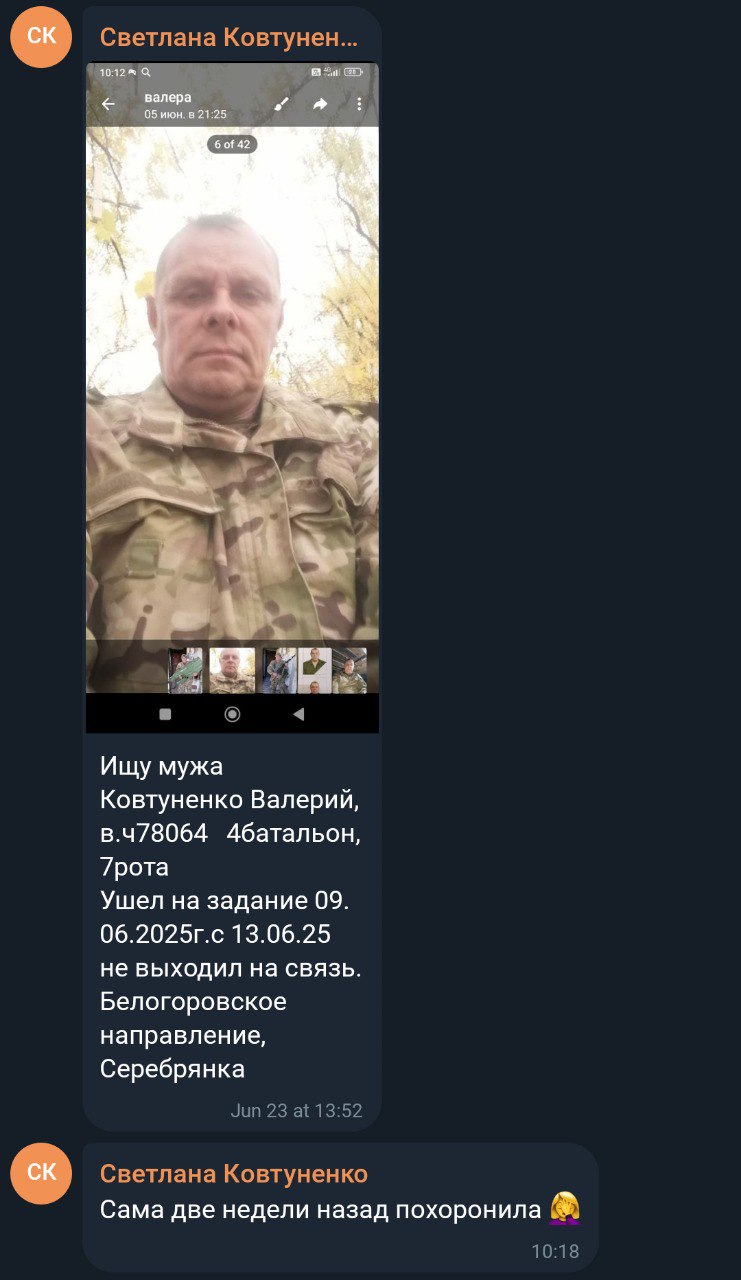Click the facepalm emoji in last message
This screenshot has height=1280, width=741.
(x=565, y=1209)
